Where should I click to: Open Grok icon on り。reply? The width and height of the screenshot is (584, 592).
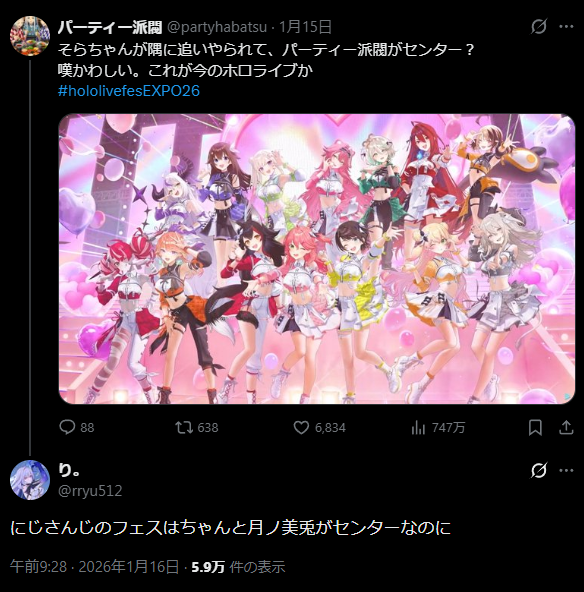pyautogui.click(x=539, y=470)
